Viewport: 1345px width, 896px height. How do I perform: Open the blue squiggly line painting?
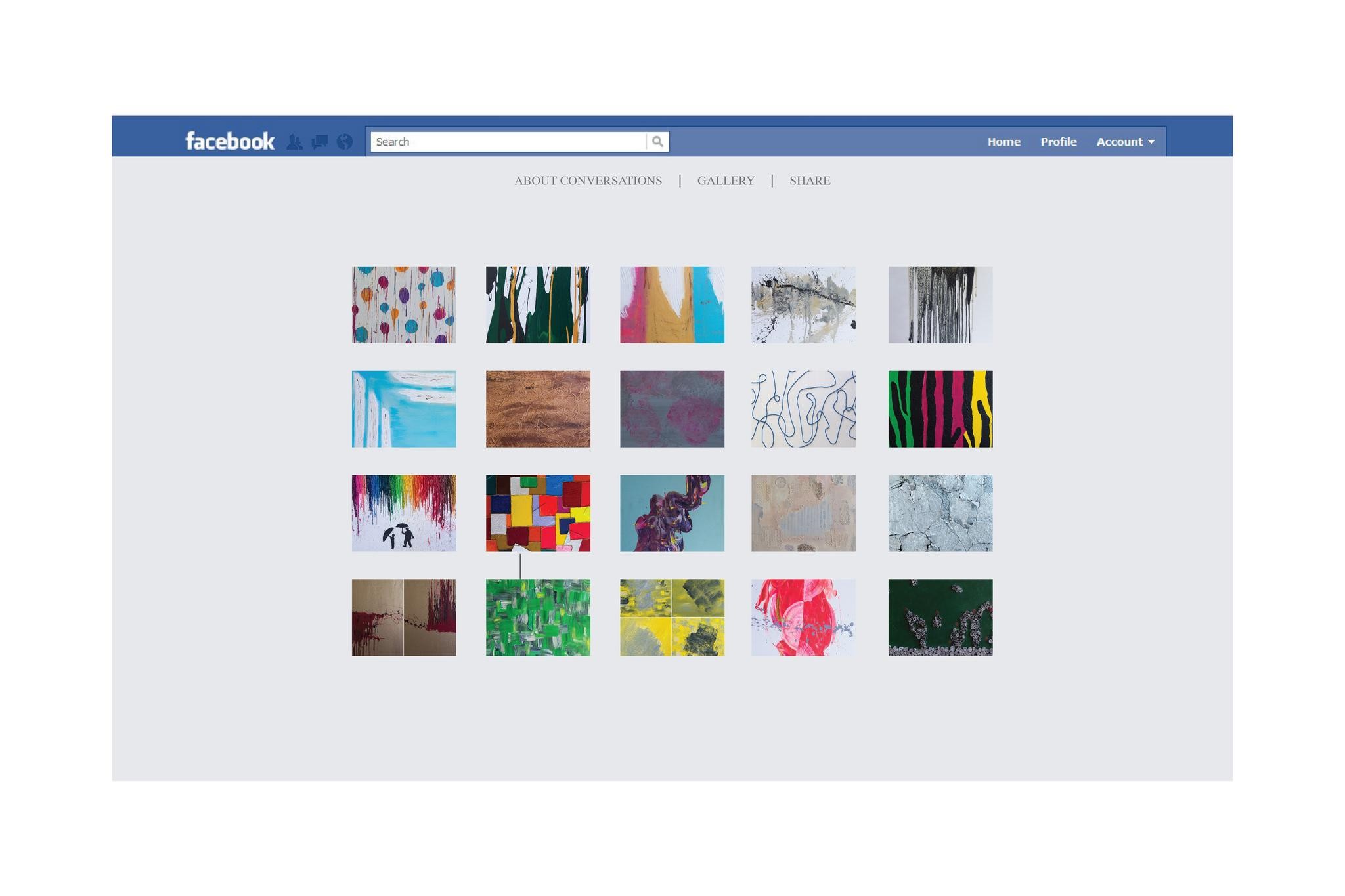tap(803, 409)
